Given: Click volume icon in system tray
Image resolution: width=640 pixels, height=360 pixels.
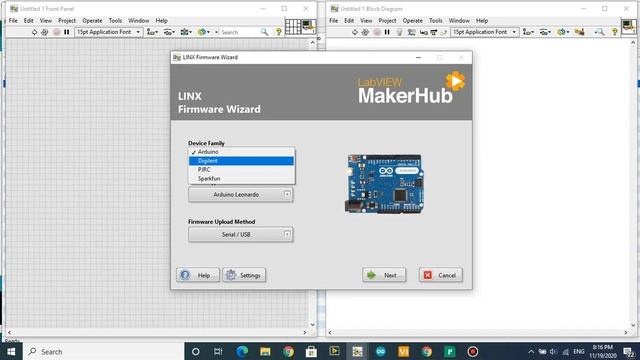Looking at the screenshot, I should pyautogui.click(x=553, y=351).
